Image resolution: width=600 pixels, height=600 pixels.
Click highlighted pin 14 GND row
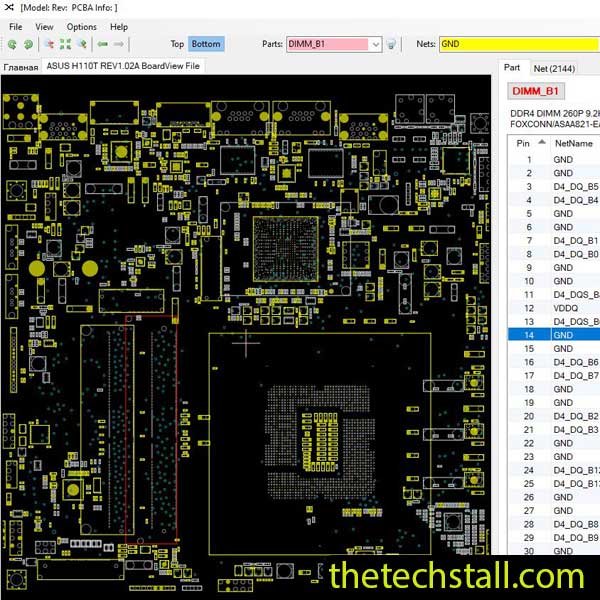pos(554,335)
